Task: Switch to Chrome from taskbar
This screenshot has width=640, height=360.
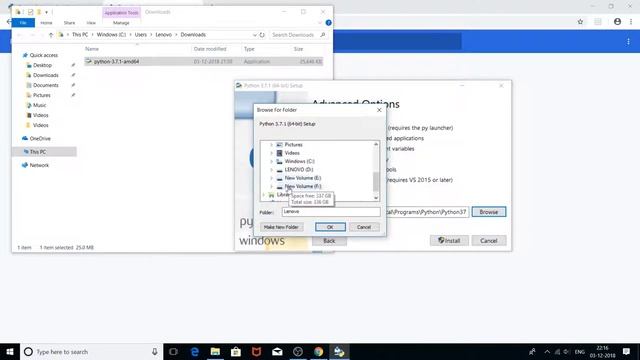Action: point(318,352)
